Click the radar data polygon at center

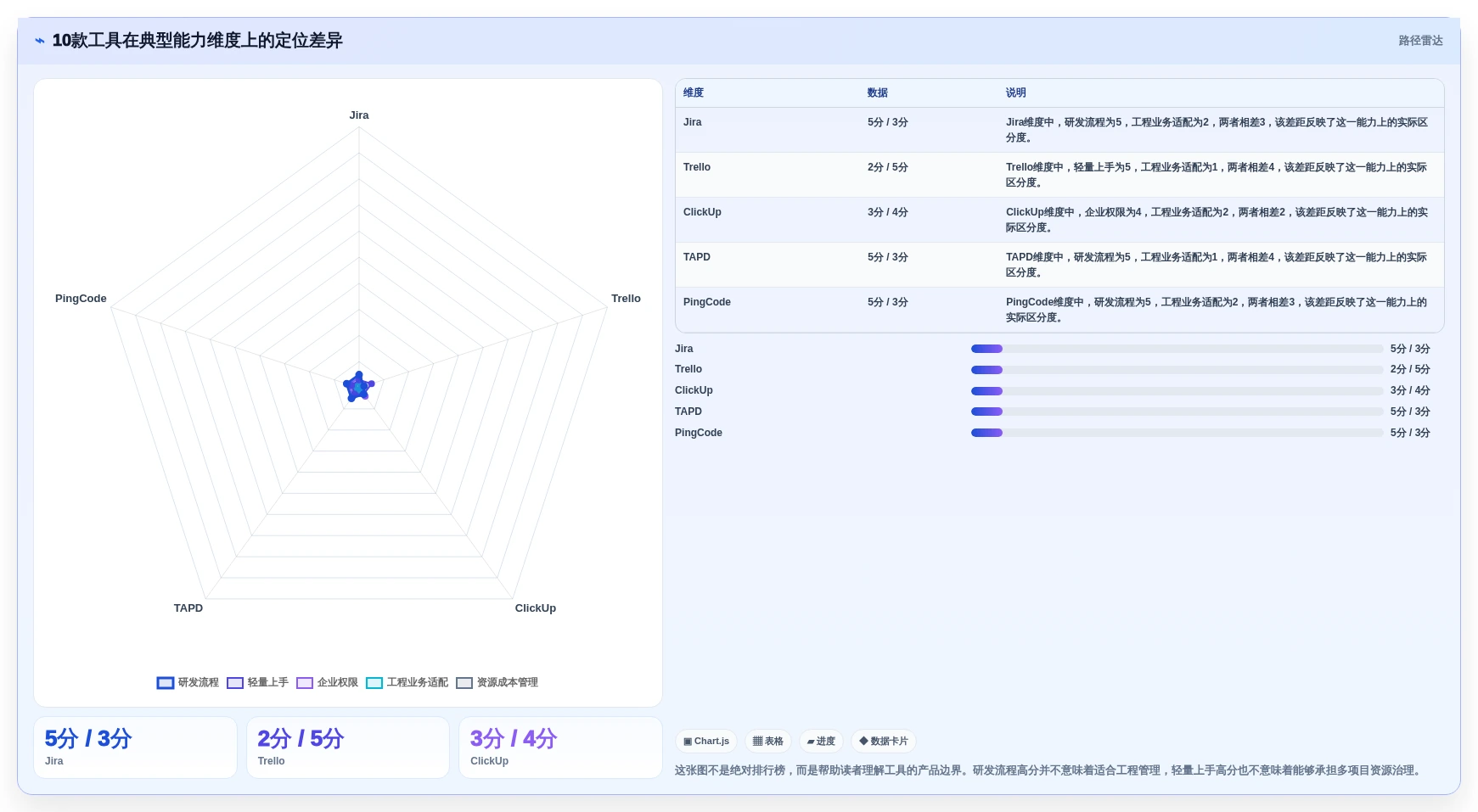358,387
